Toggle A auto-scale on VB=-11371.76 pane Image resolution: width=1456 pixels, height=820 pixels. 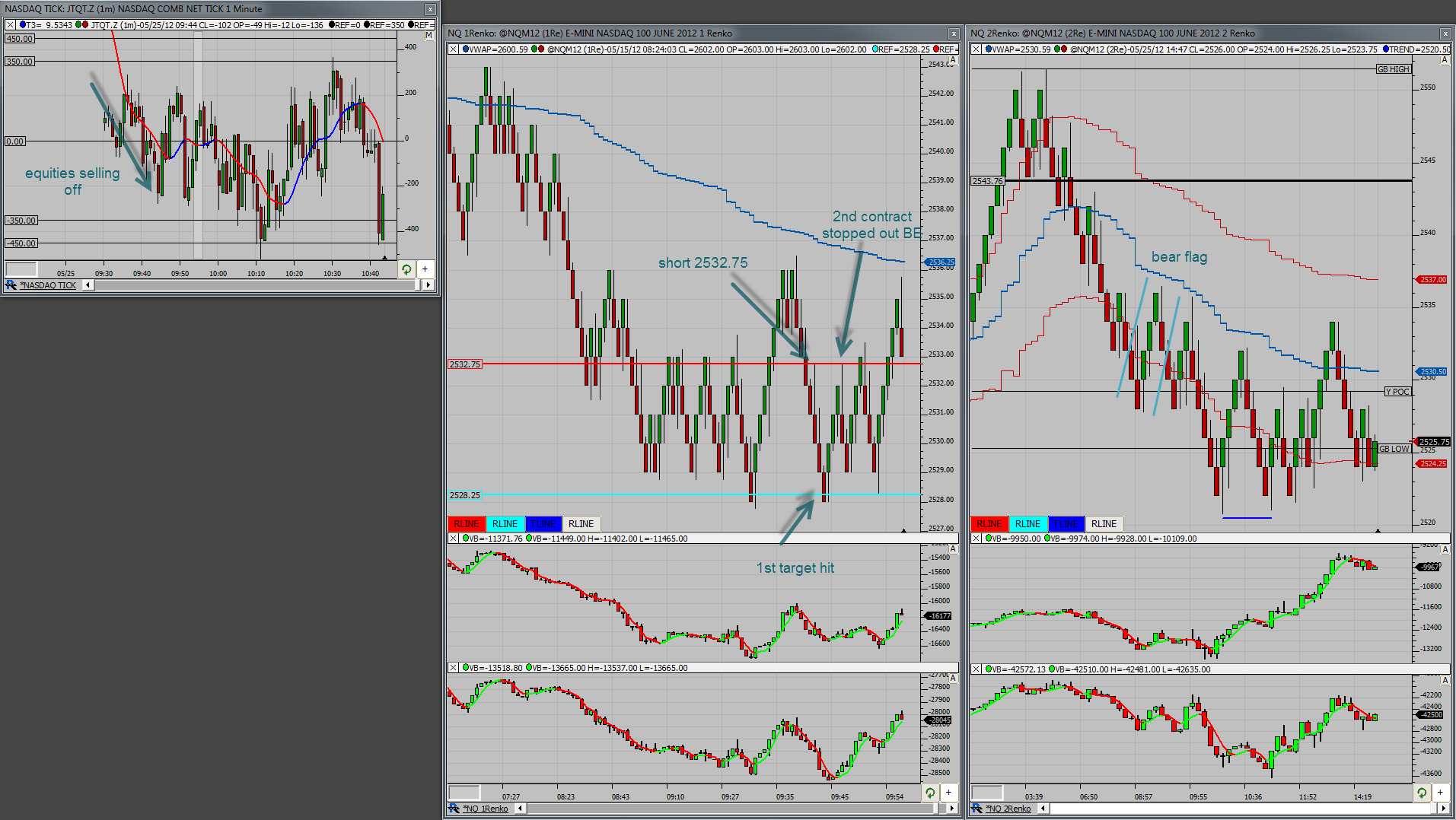(x=953, y=549)
